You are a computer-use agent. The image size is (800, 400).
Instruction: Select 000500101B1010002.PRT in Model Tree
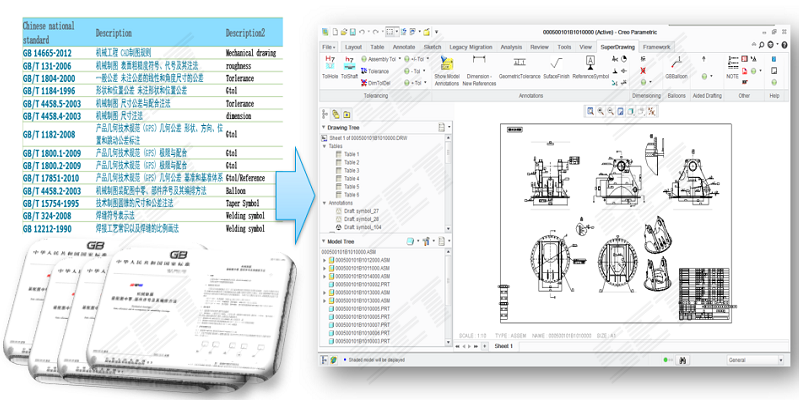click(359, 284)
